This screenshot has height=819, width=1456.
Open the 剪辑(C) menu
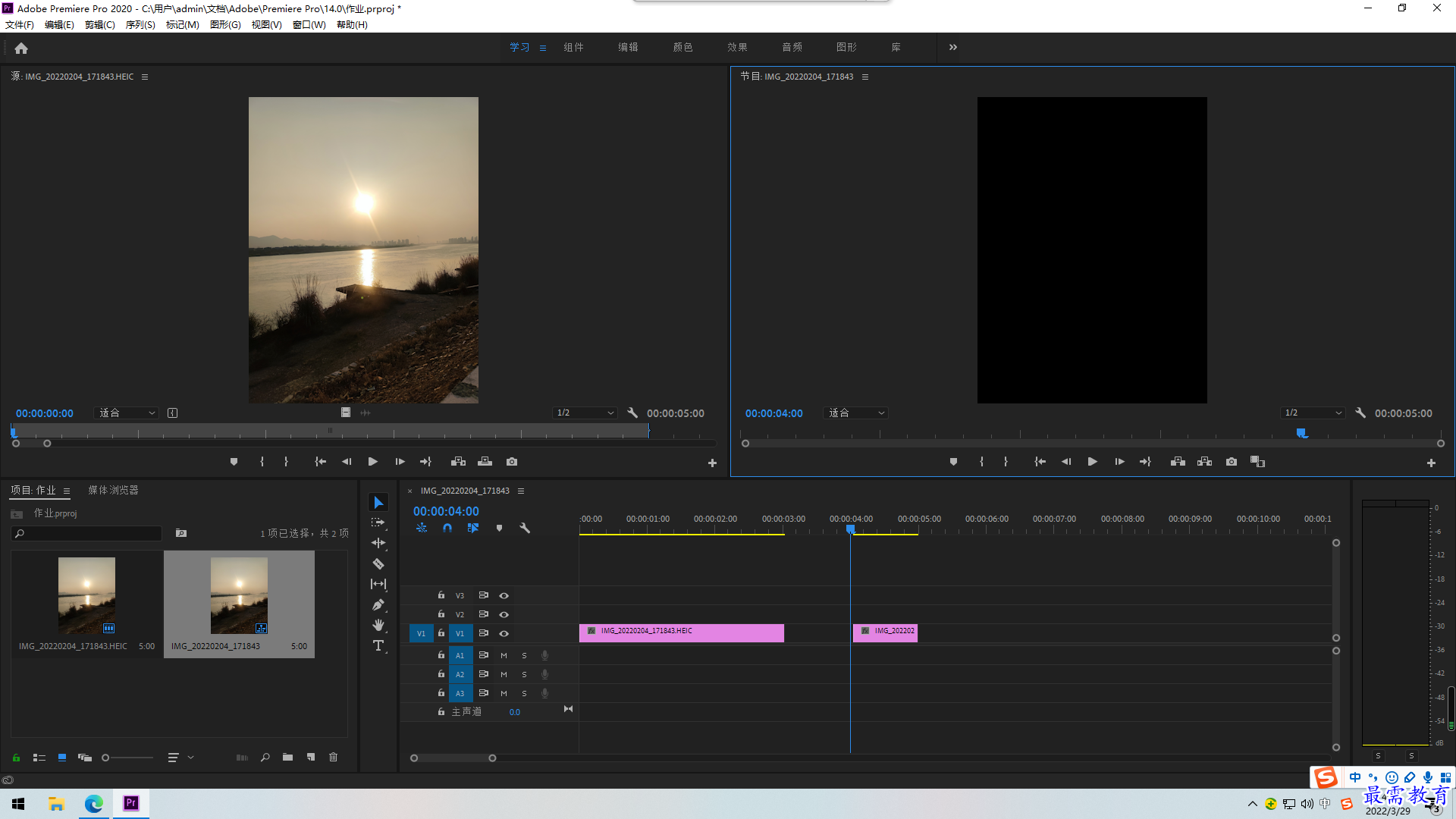point(100,25)
